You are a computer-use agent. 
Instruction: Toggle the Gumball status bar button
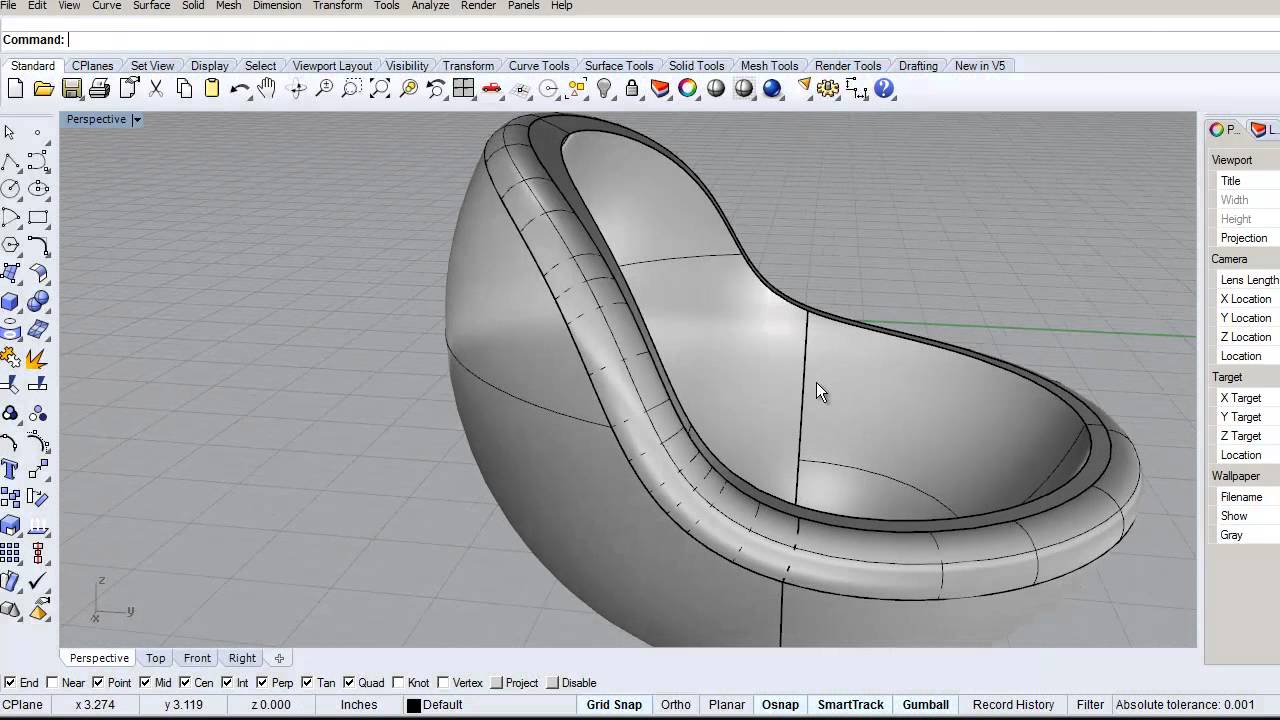[x=926, y=705]
